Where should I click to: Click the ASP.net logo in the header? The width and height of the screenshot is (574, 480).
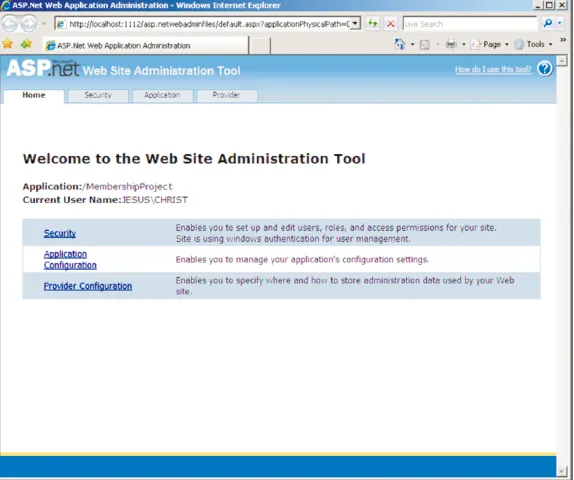42,68
